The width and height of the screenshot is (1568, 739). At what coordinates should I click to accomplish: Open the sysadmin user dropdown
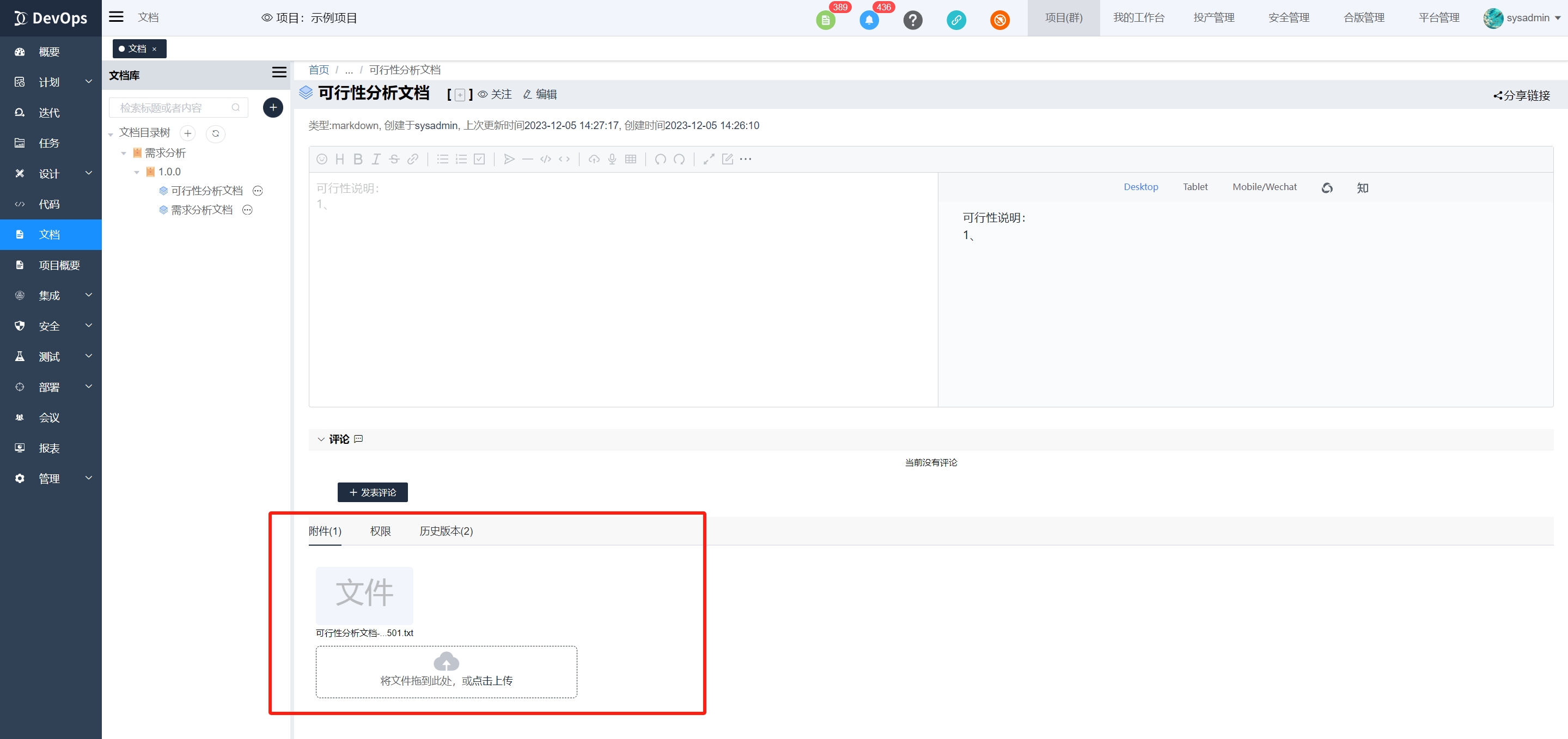point(1521,17)
